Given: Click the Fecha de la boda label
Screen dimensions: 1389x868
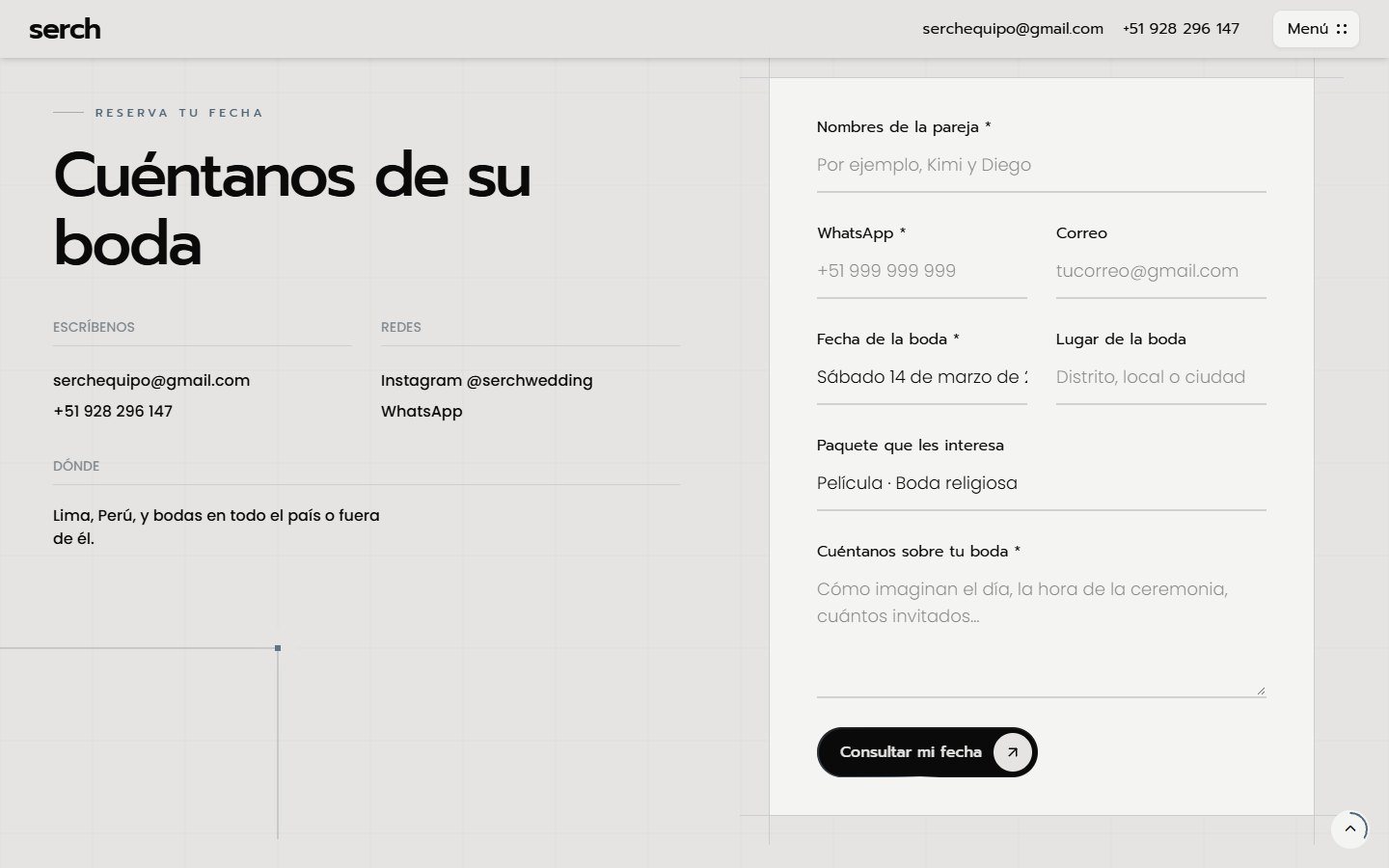Looking at the screenshot, I should (888, 339).
